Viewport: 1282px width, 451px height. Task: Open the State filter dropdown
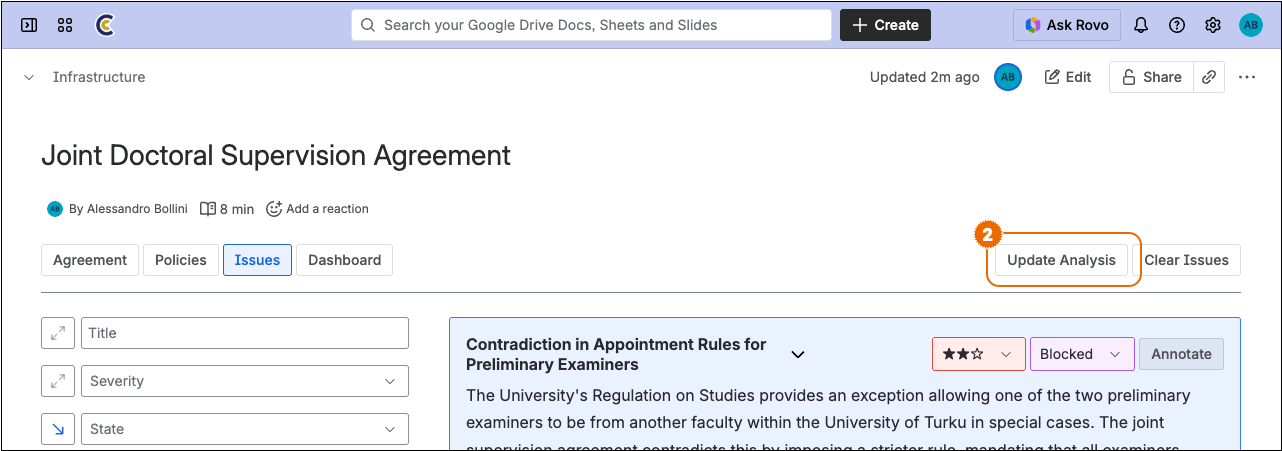244,429
